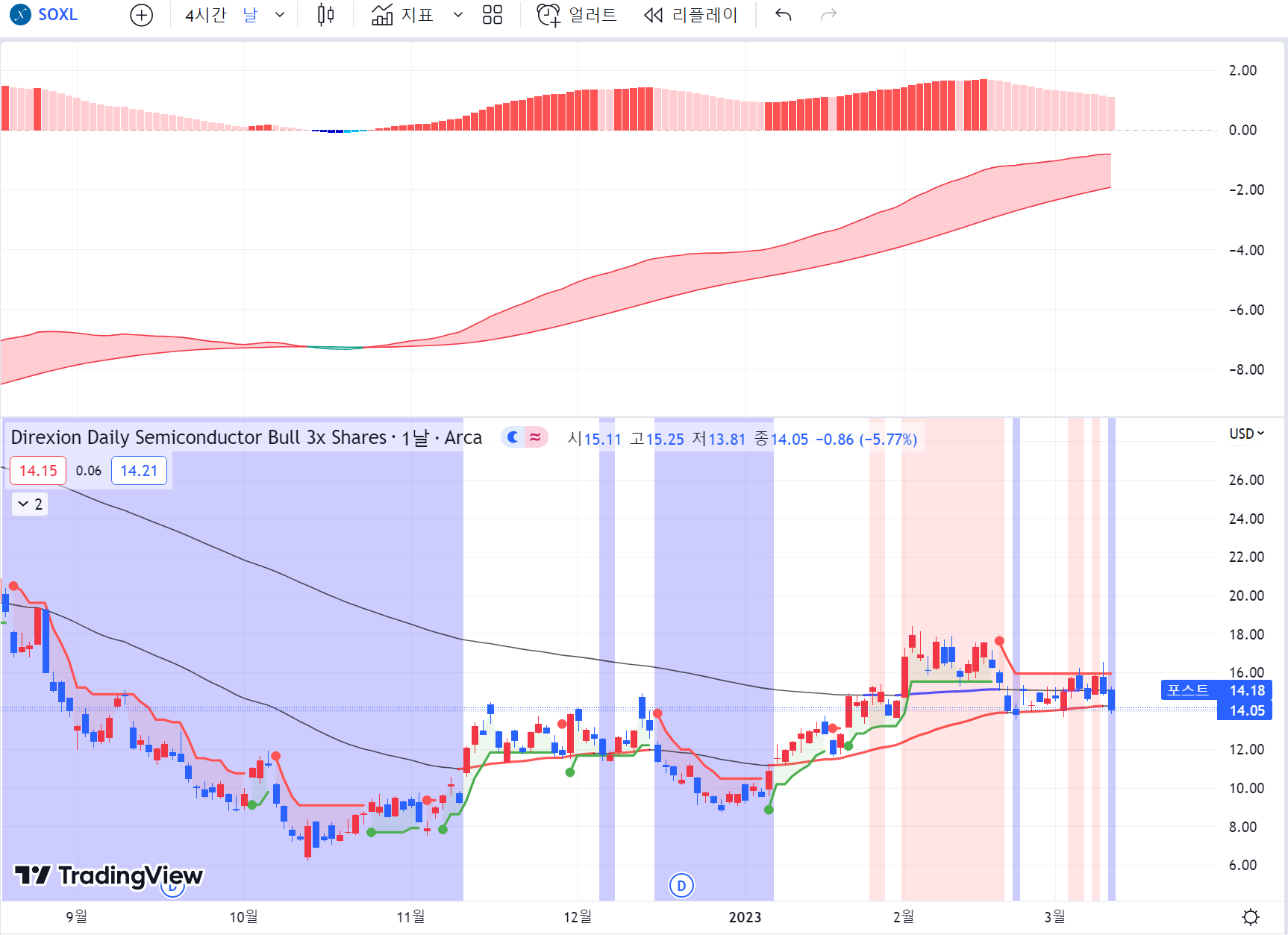
Task: Start bar replay with 리플레이 button
Action: click(x=690, y=15)
